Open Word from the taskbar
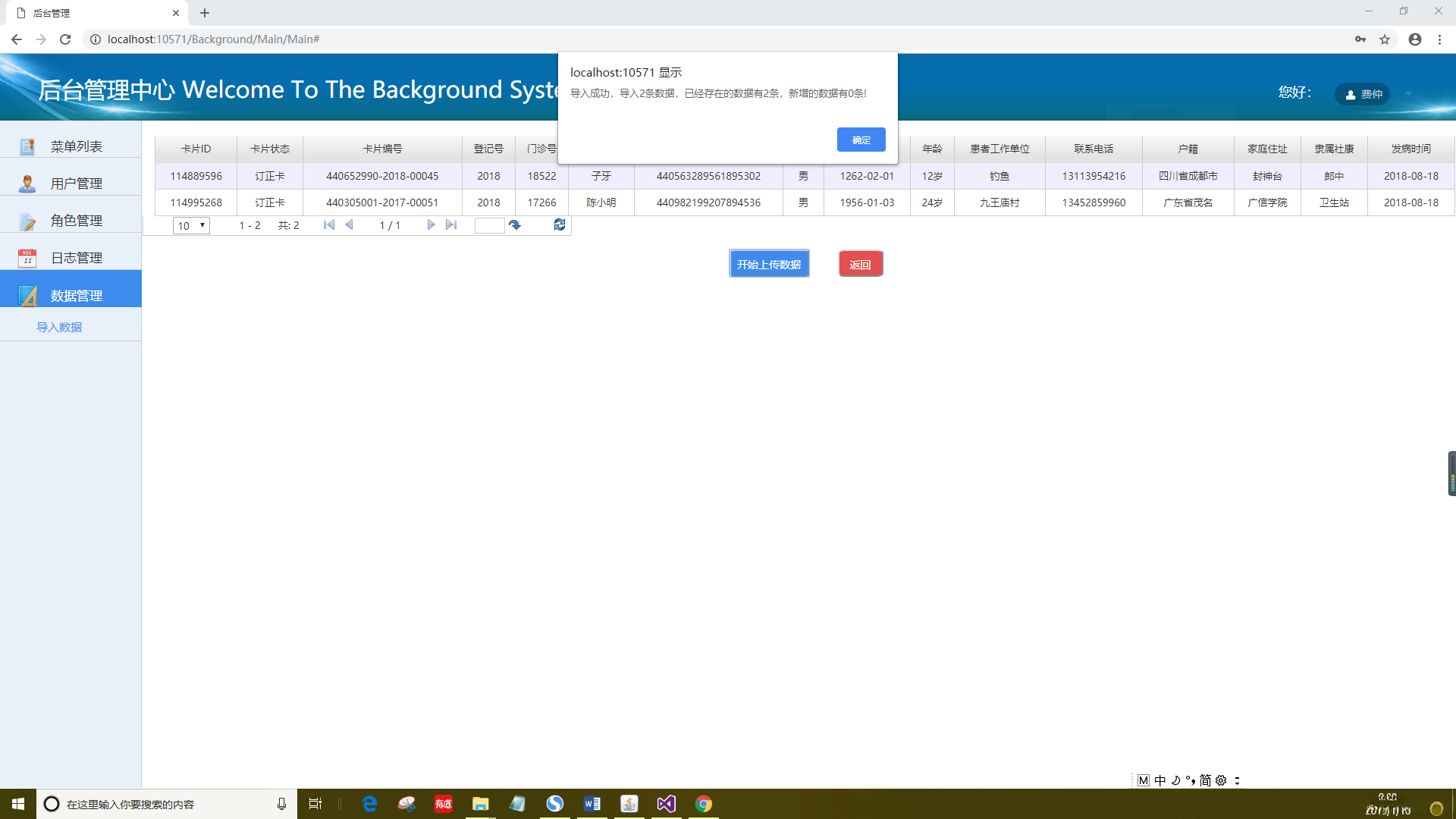The height and width of the screenshot is (819, 1456). [591, 804]
